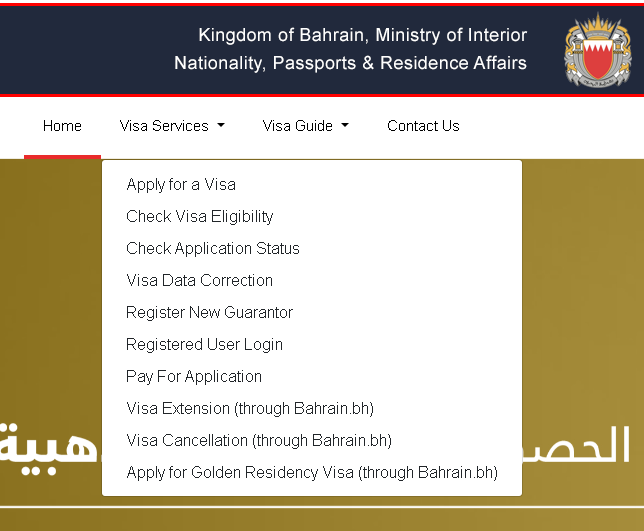The image size is (644, 531).
Task: Select Visa Data Correction entry
Action: (x=199, y=281)
